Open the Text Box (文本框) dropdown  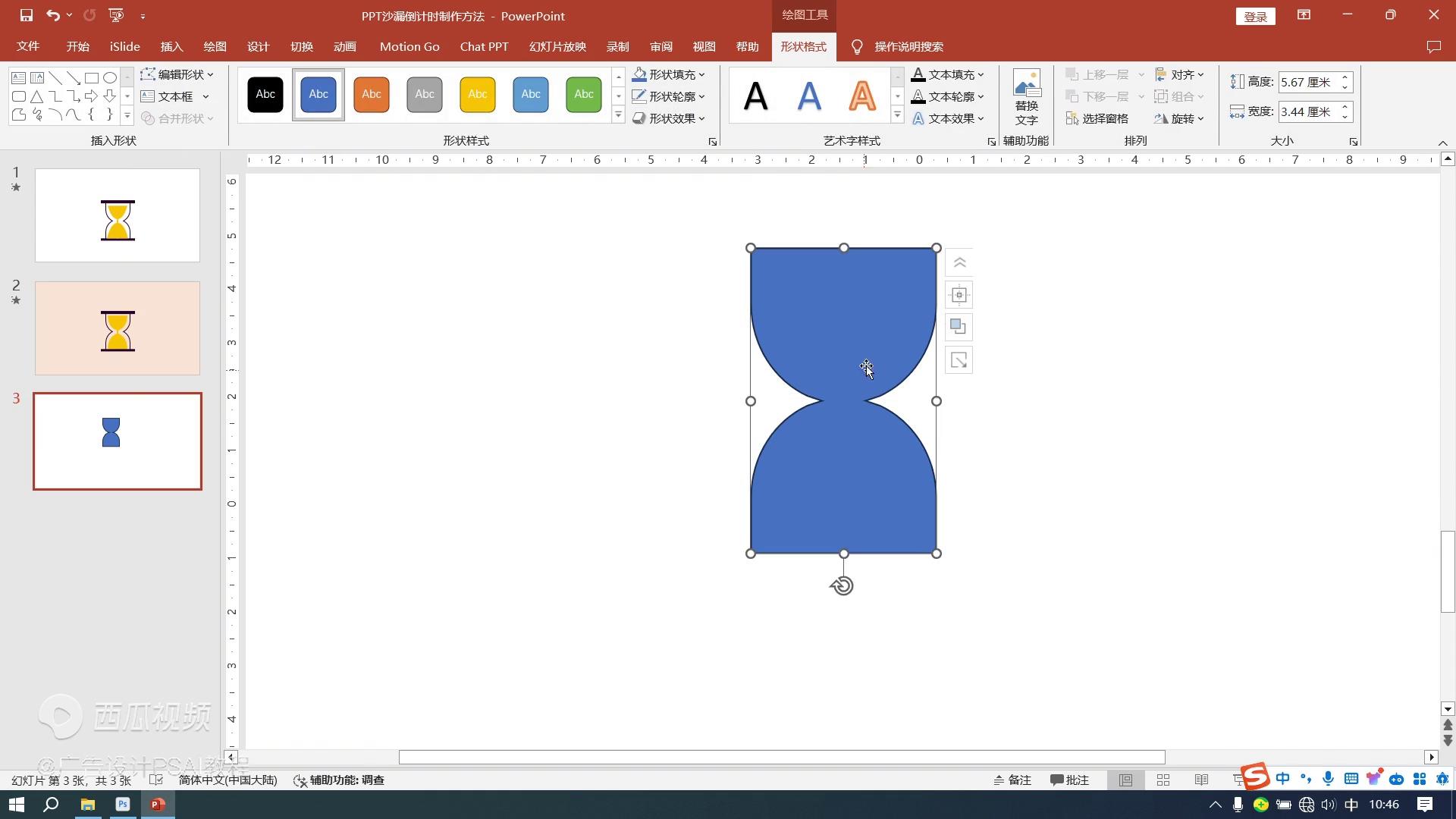click(x=175, y=96)
